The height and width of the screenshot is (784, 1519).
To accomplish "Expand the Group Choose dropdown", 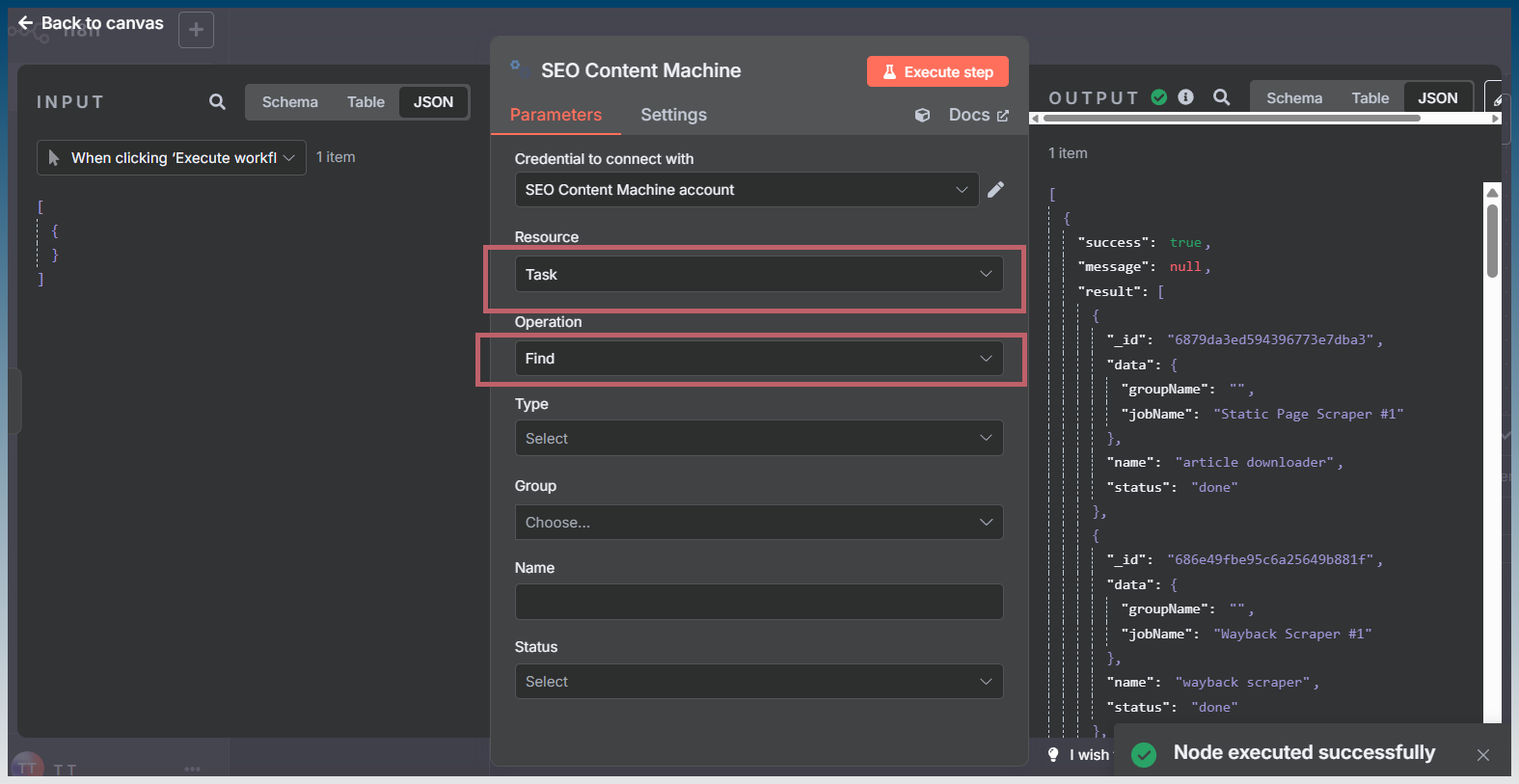I will pyautogui.click(x=759, y=523).
